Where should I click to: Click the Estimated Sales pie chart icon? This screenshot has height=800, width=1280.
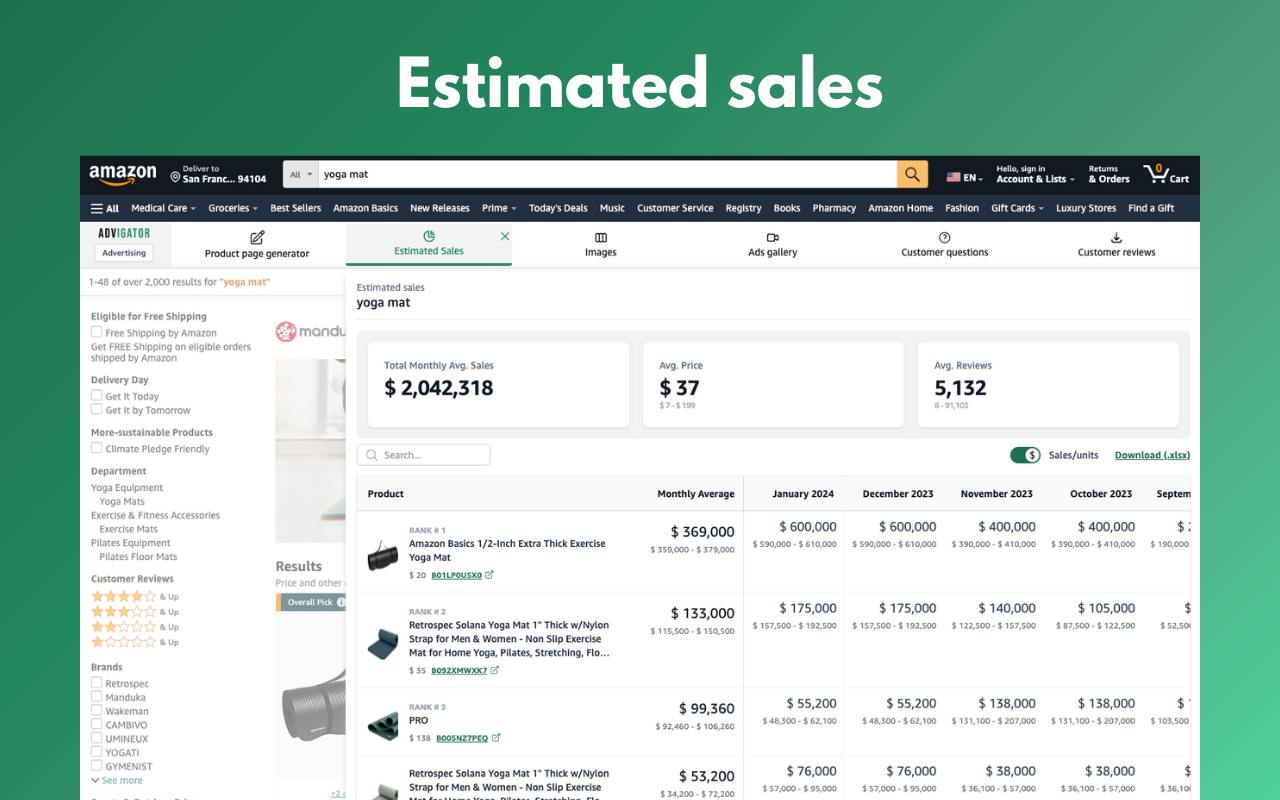(429, 236)
